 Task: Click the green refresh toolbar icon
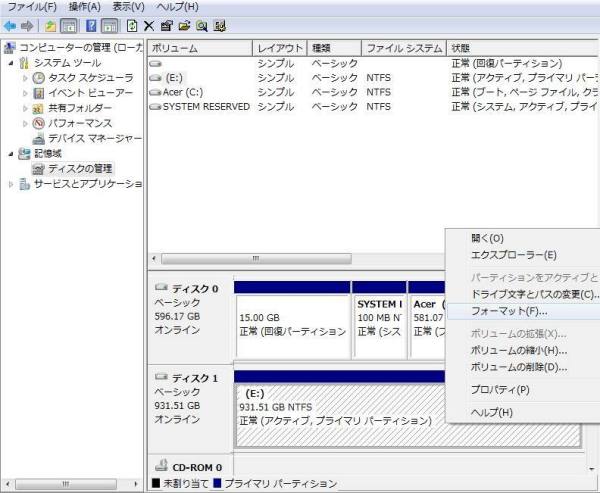pyautogui.click(x=131, y=25)
